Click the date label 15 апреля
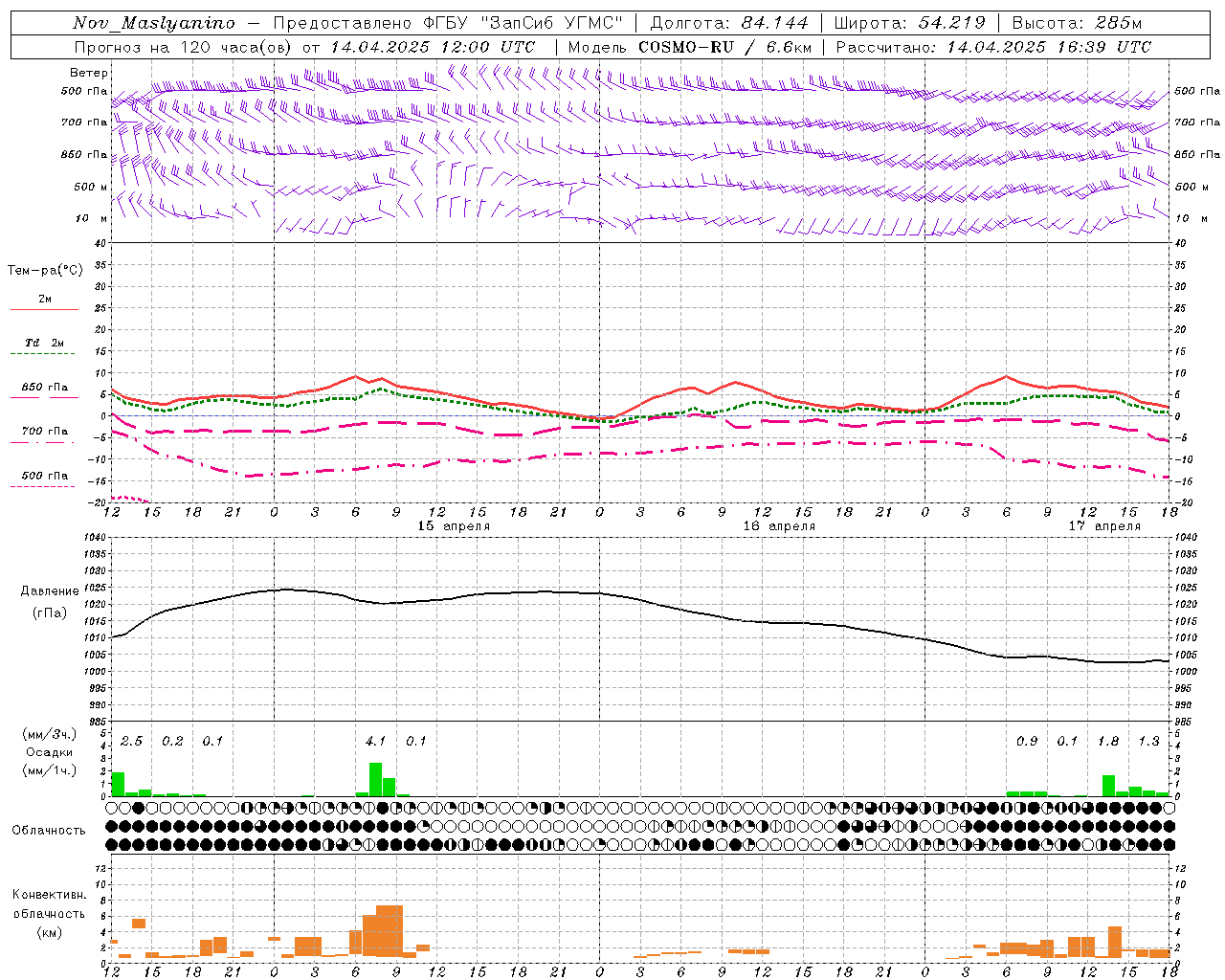This screenshot has width=1225, height=980. click(454, 526)
